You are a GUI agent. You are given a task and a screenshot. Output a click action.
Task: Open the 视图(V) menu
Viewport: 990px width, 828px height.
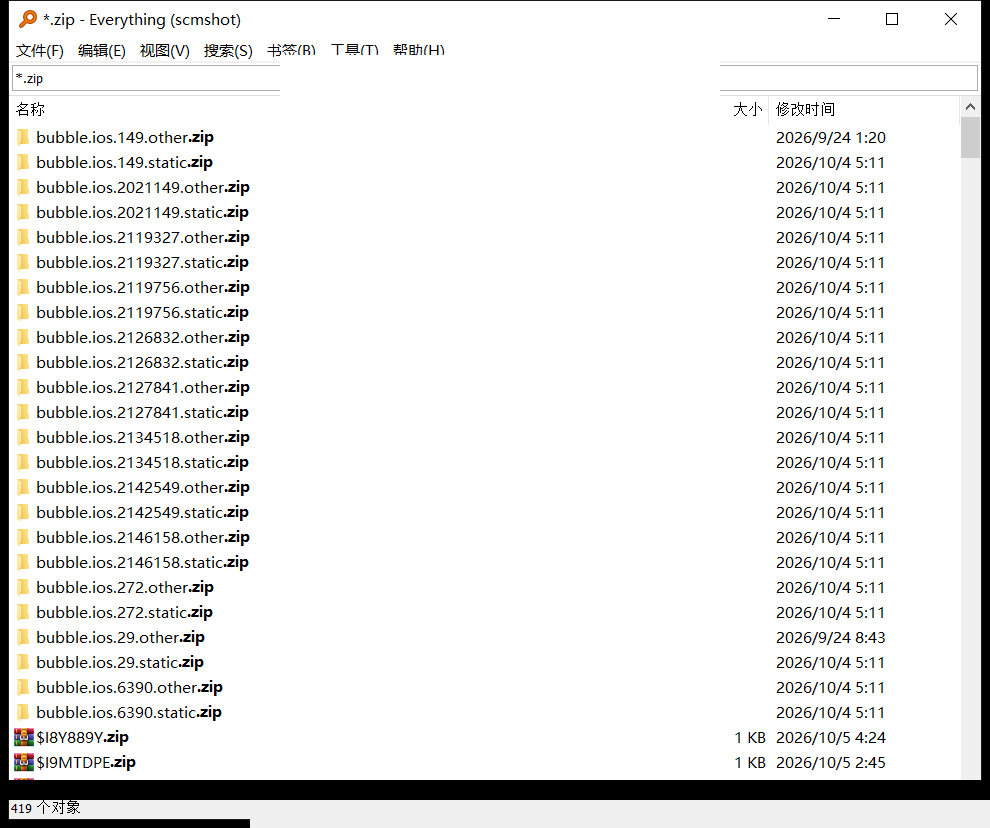click(165, 51)
